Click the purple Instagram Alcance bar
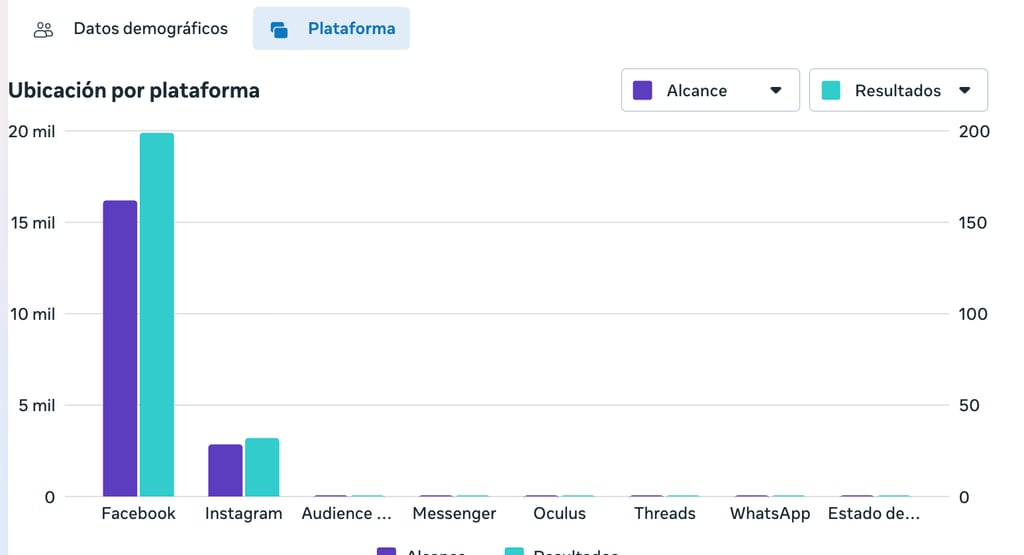Image resolution: width=1024 pixels, height=555 pixels. click(x=225, y=470)
